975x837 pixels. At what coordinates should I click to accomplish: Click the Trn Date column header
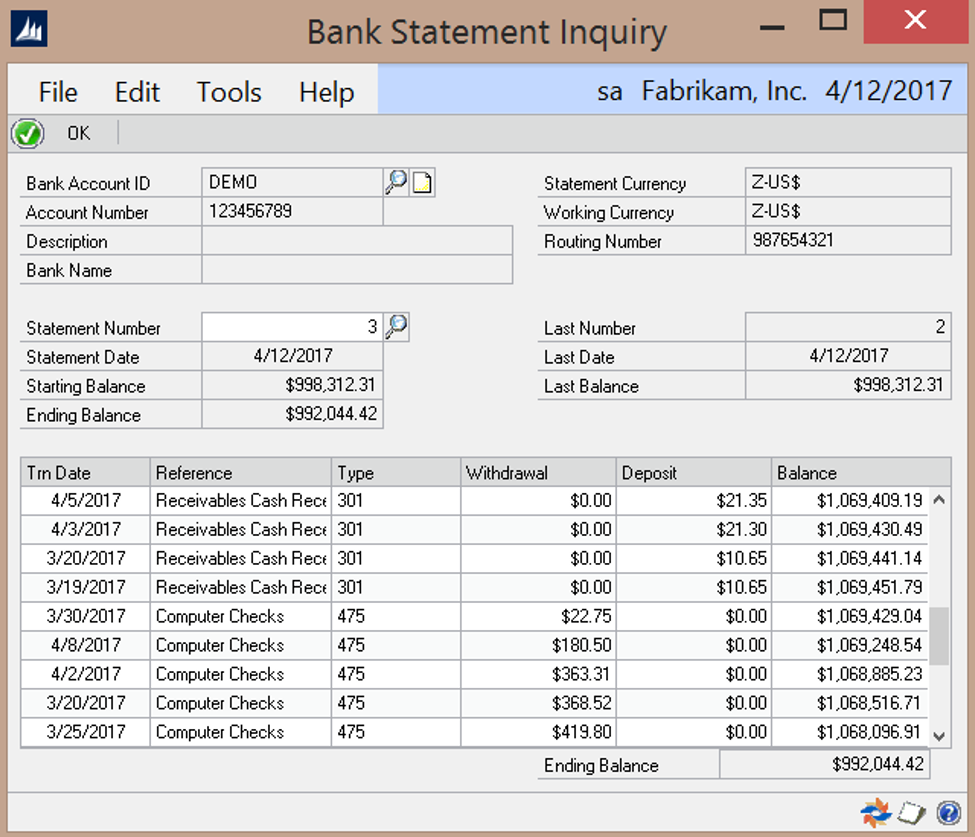click(x=85, y=473)
